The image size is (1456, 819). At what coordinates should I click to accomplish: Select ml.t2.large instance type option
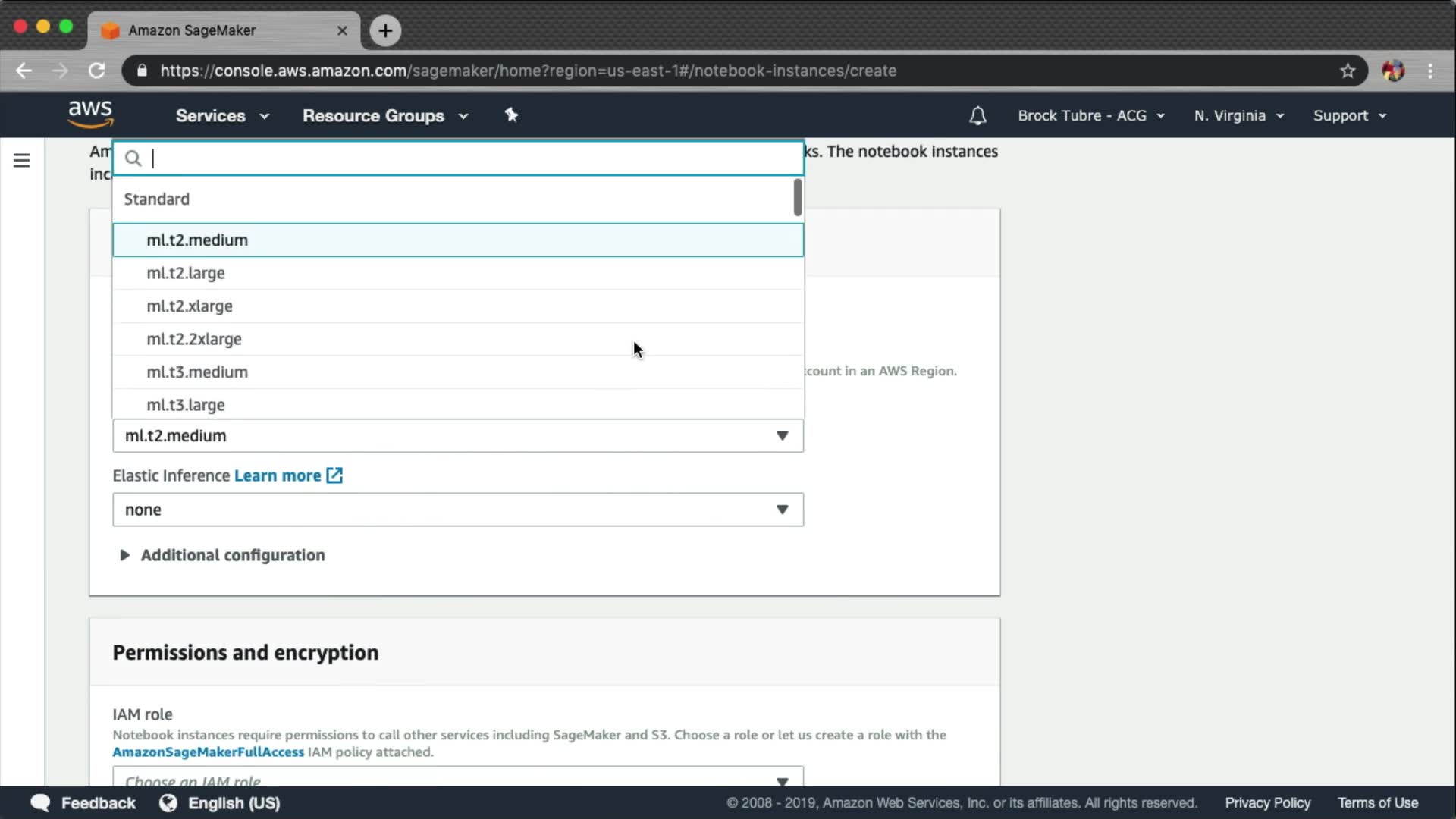click(186, 273)
